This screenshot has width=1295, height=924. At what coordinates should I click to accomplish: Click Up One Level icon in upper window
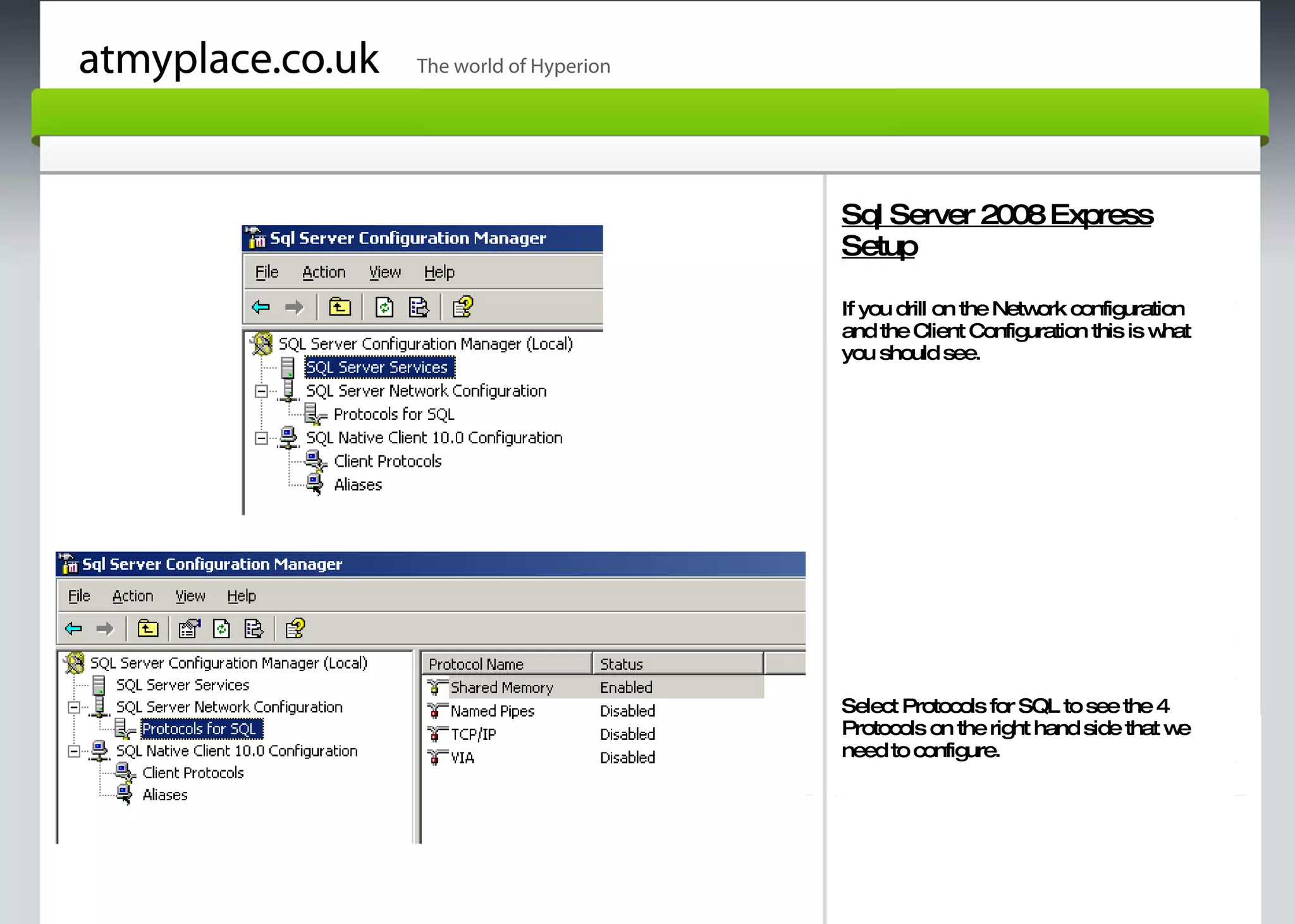coord(340,307)
